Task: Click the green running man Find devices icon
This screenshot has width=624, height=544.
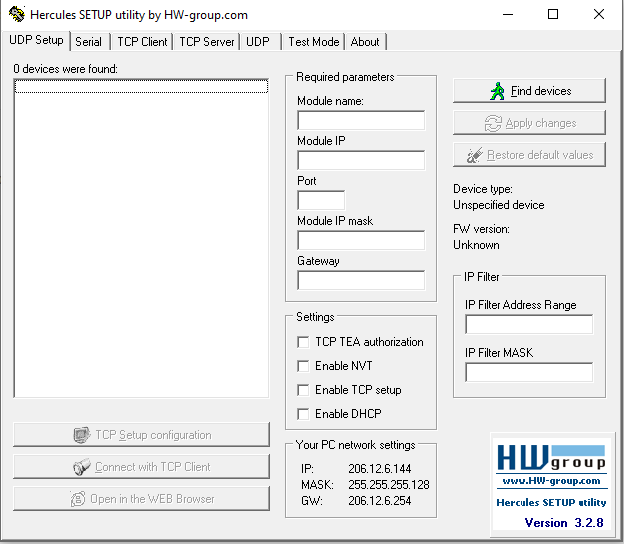Action: (497, 91)
